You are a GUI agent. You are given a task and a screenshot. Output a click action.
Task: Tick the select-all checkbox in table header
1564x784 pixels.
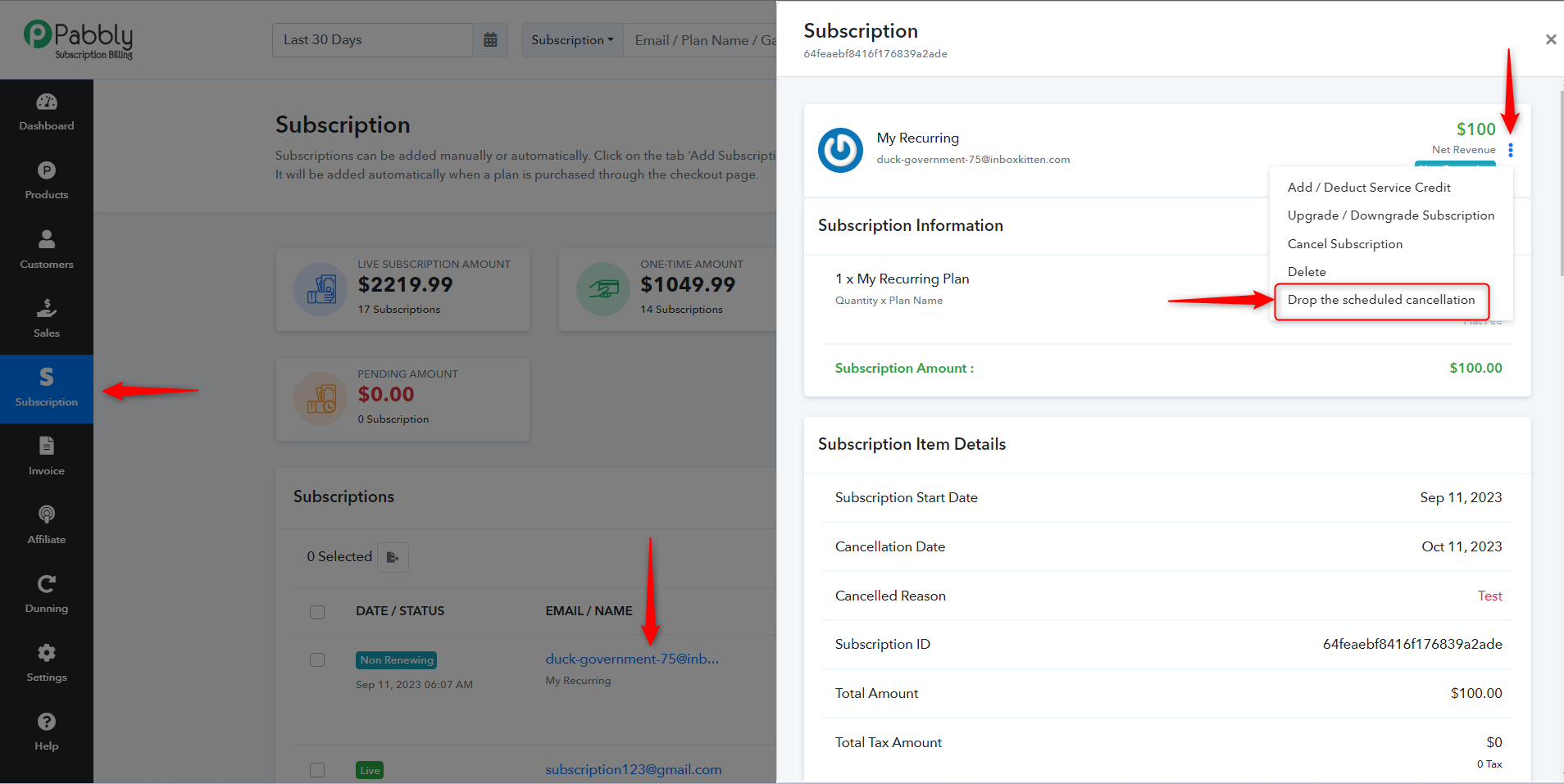click(317, 612)
